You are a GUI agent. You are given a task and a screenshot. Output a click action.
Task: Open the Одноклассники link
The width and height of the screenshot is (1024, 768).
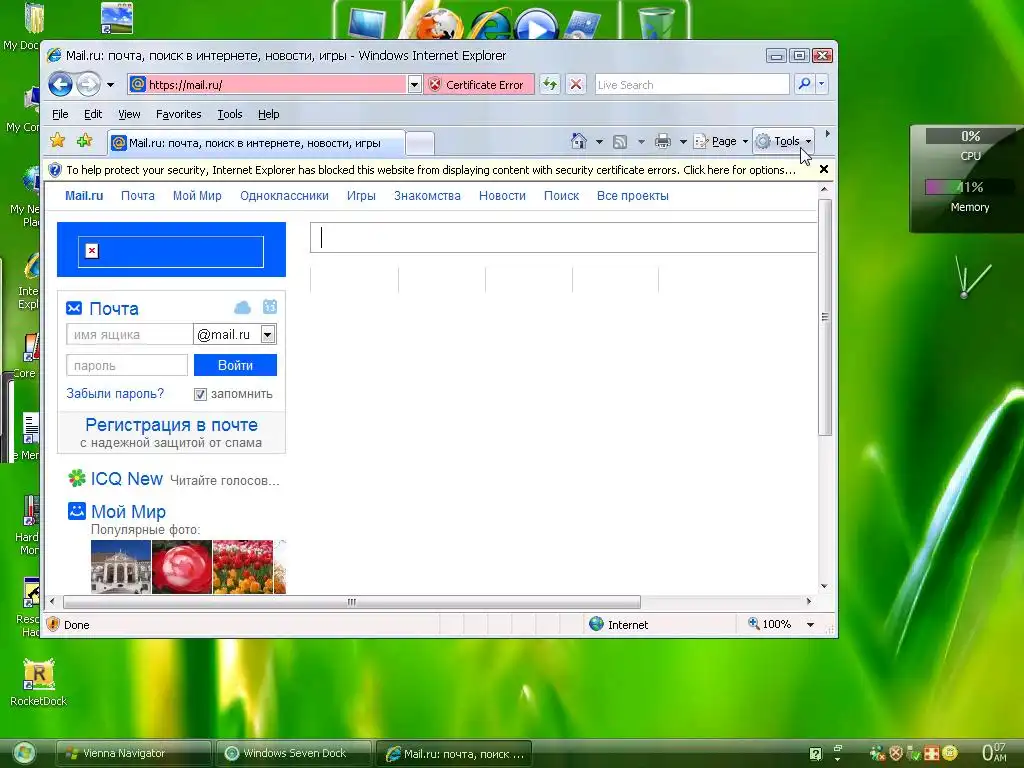[284, 196]
